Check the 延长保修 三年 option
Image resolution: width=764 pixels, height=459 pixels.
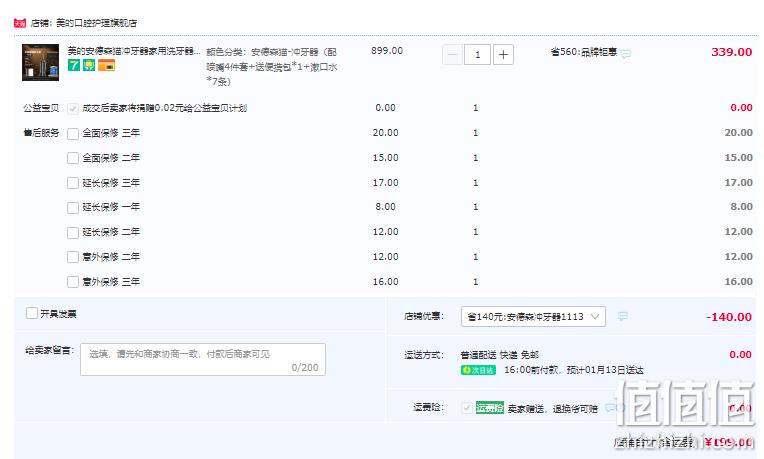(x=73, y=183)
